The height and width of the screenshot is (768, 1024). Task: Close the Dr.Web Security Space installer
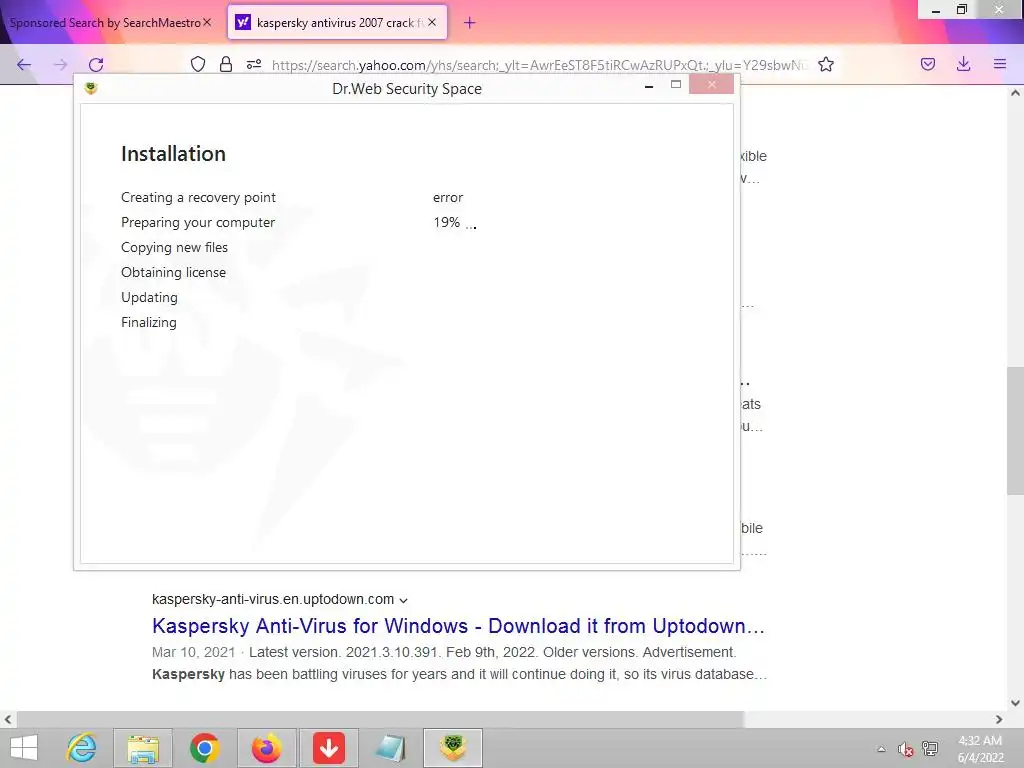[711, 84]
